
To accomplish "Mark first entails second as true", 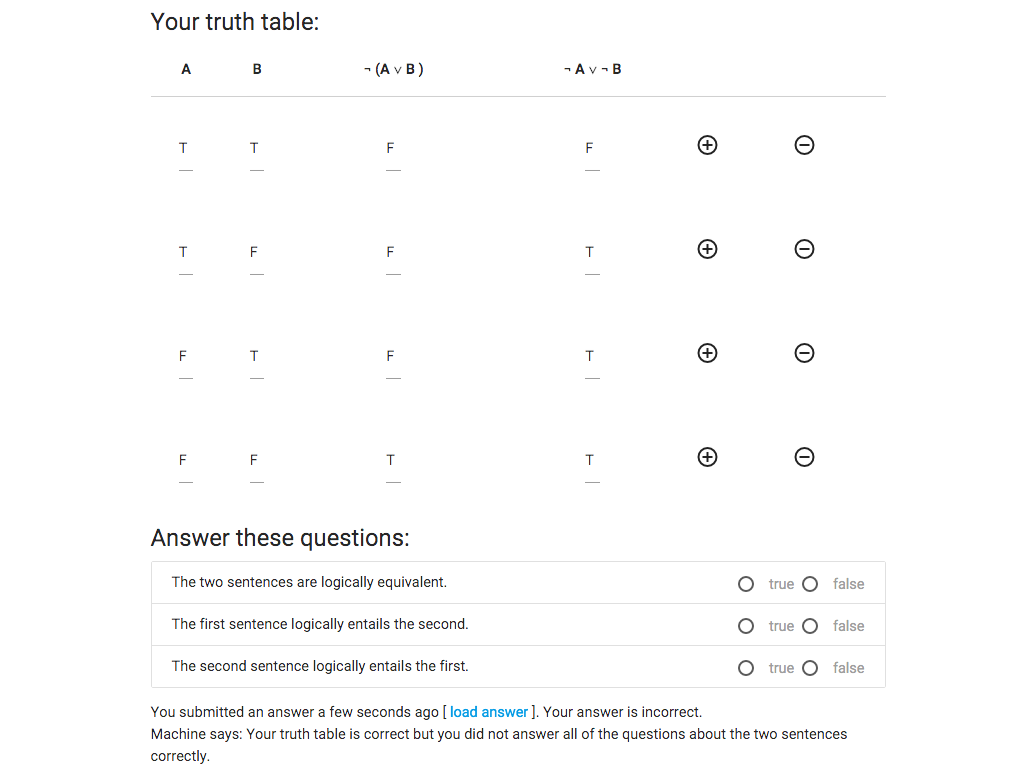I will pyautogui.click(x=746, y=626).
